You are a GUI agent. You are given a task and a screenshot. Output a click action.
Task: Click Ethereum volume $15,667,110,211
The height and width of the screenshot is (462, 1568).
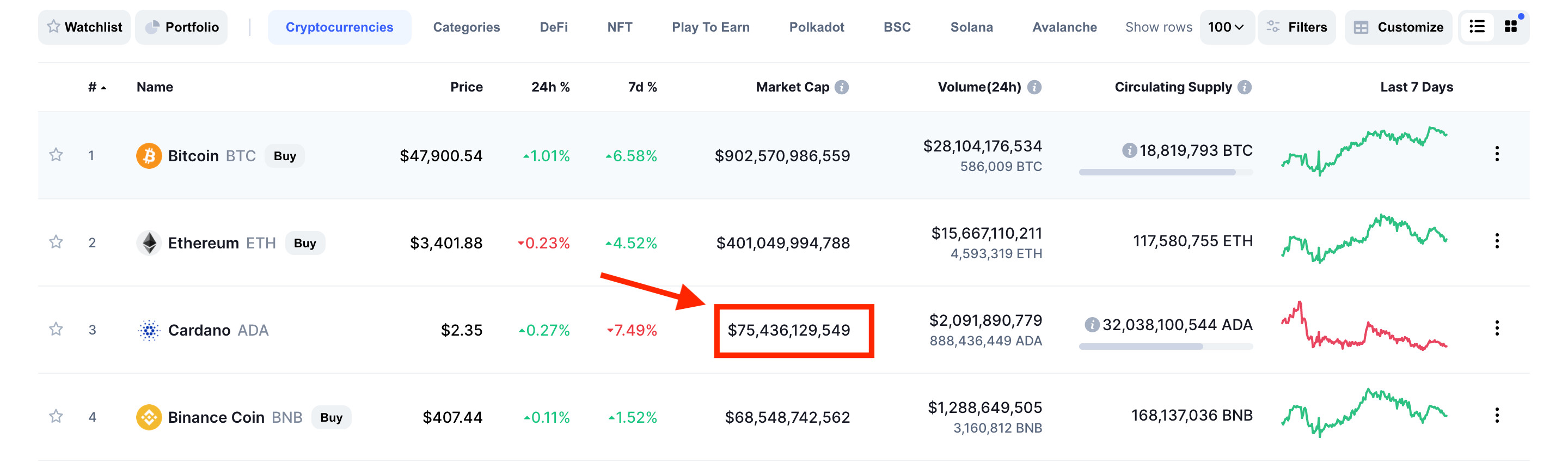(x=987, y=233)
